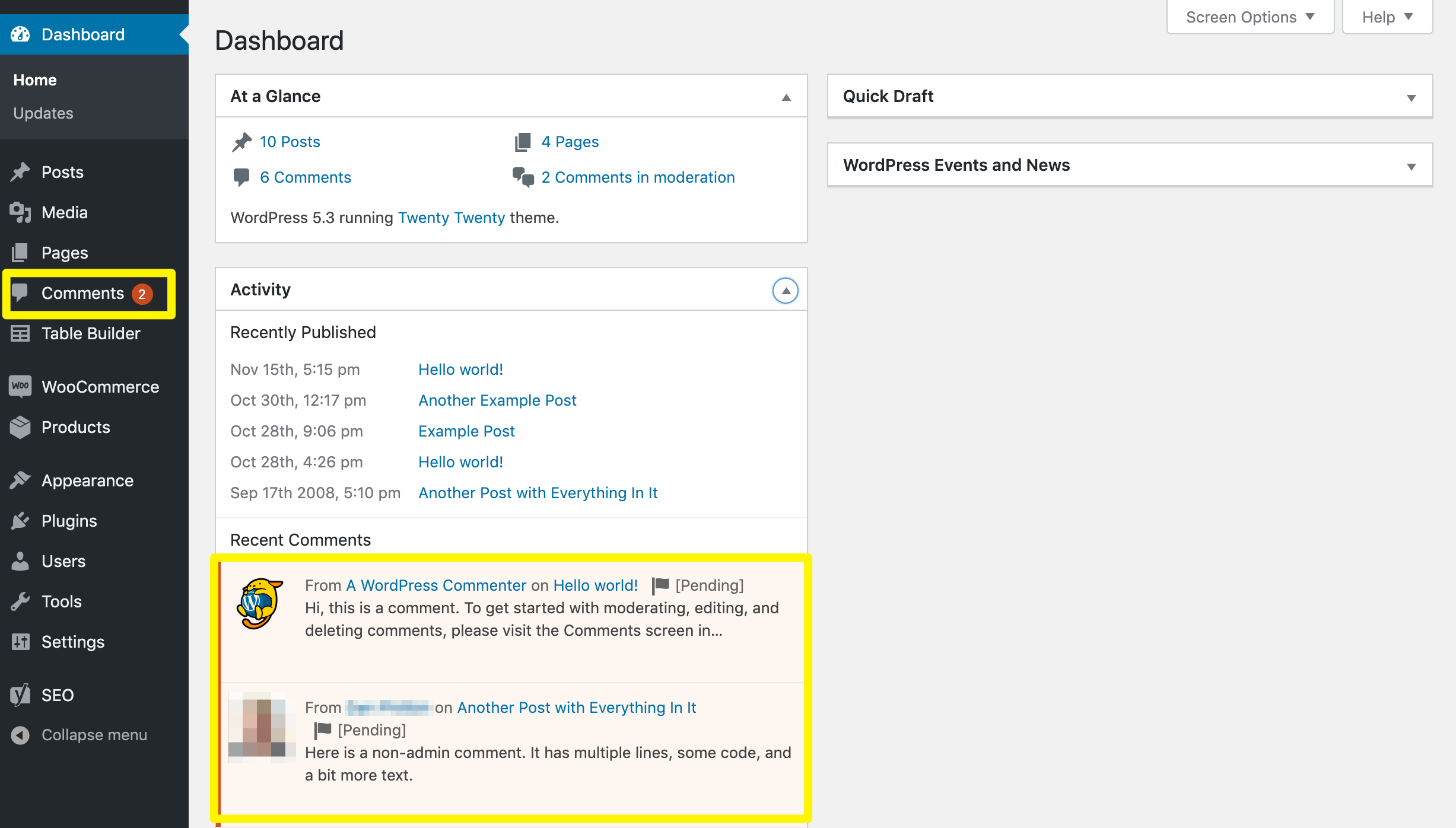Collapse the At a Glance panel
The height and width of the screenshot is (828, 1456).
tap(786, 97)
